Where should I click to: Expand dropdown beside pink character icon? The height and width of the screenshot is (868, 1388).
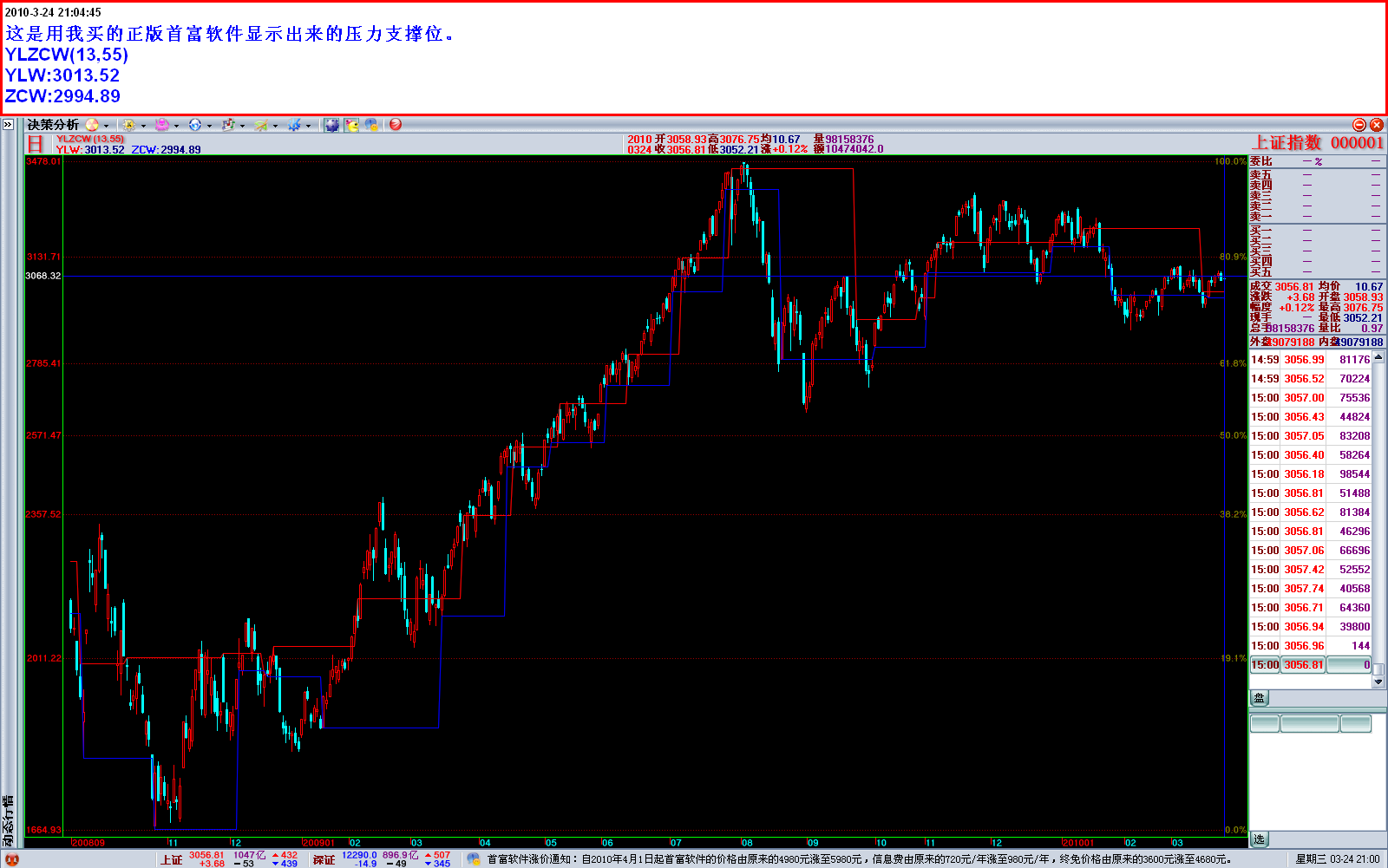tap(176, 126)
